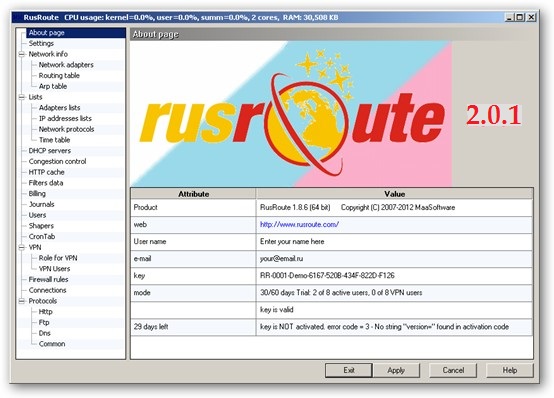Select Http under Protocols
The image size is (554, 398).
pos(46,312)
